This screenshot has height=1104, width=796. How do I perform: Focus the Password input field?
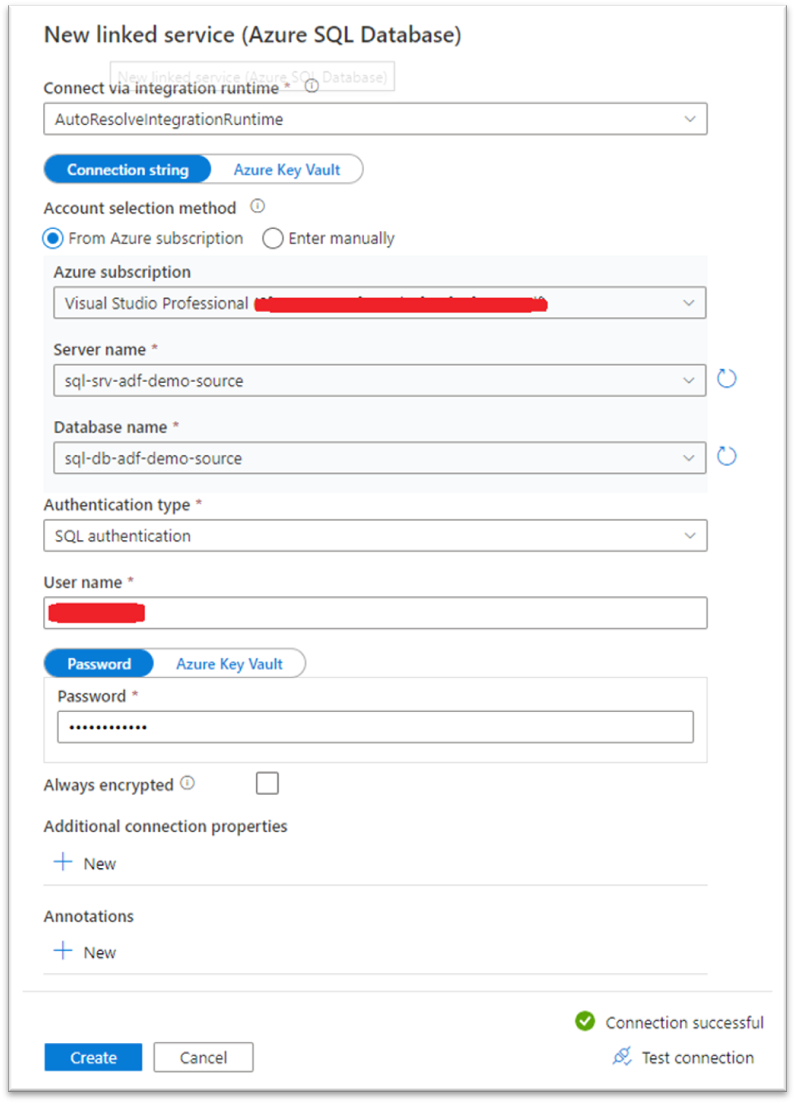375,727
